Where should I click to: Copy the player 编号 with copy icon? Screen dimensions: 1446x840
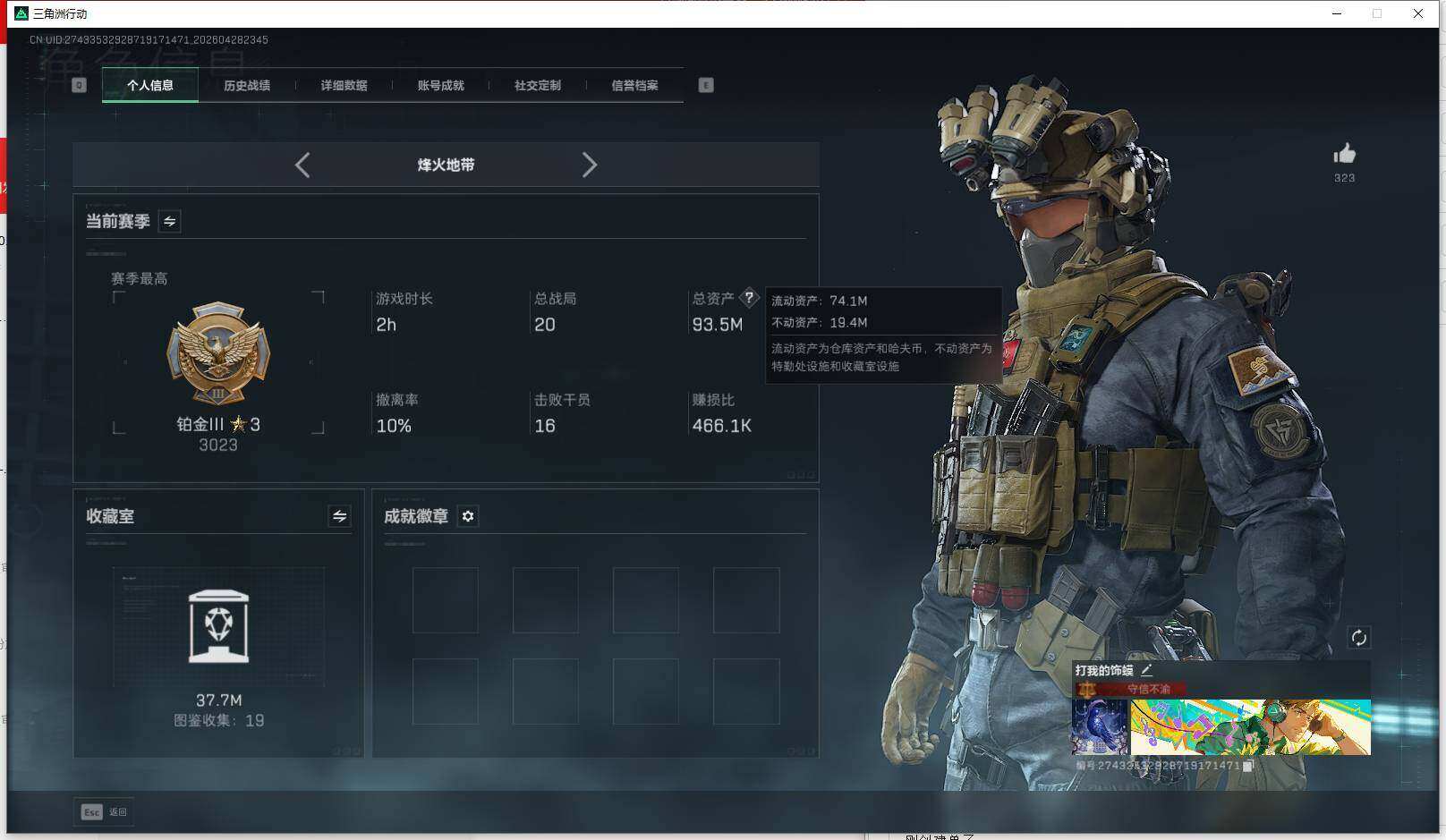[1248, 766]
